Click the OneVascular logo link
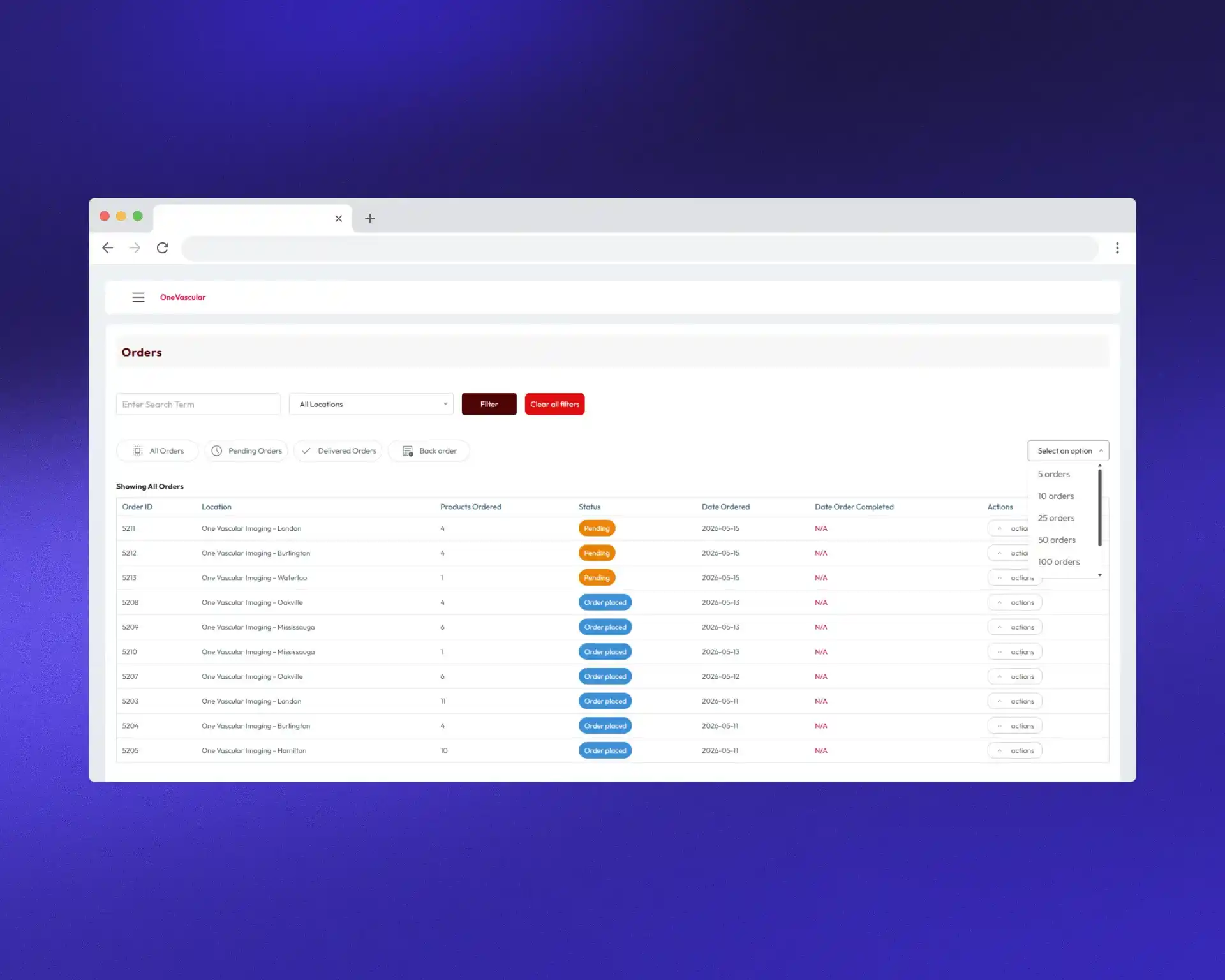 (182, 297)
